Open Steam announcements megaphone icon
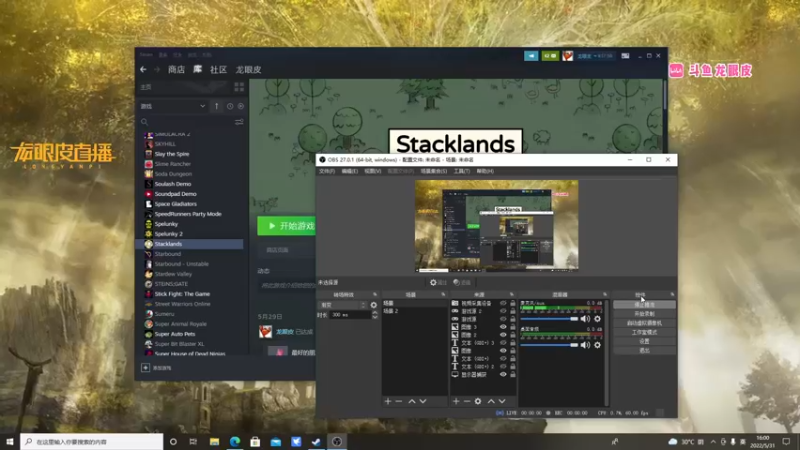Image resolution: width=800 pixels, height=450 pixels. point(531,56)
